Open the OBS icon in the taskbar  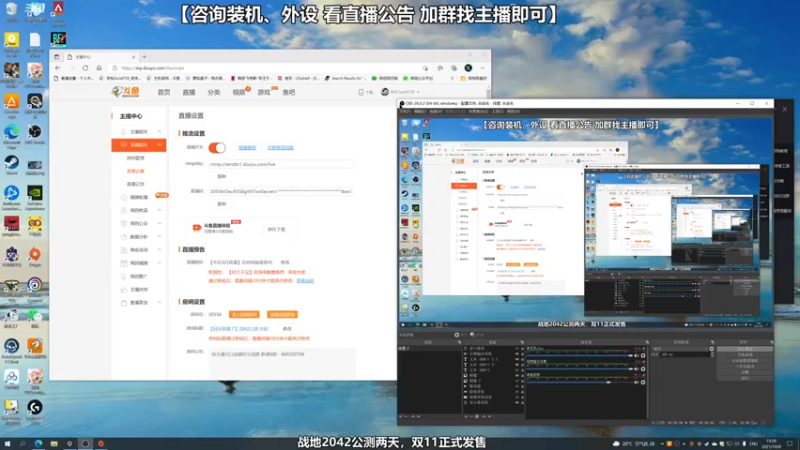pyautogui.click(x=85, y=444)
